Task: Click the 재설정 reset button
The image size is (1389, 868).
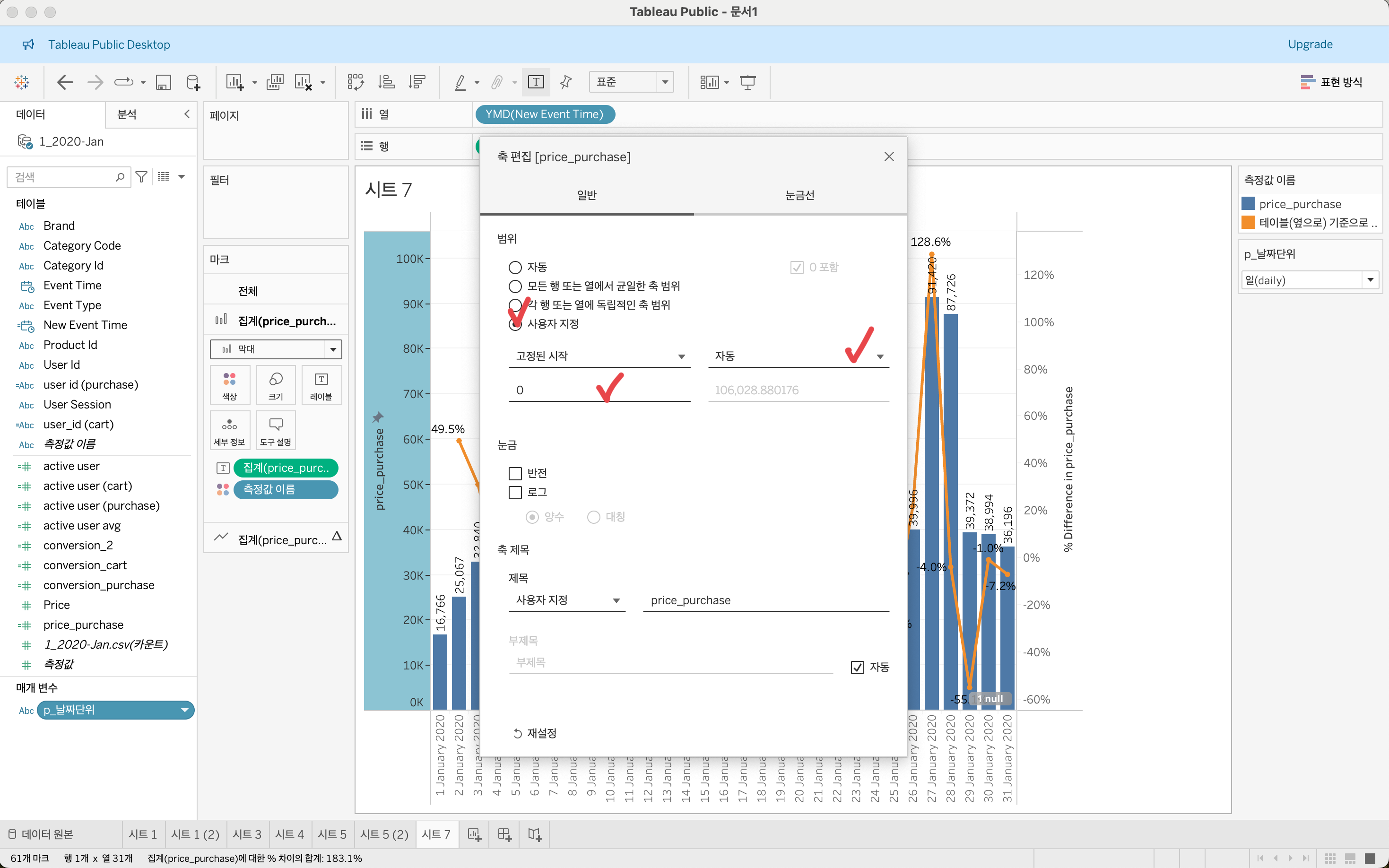Action: click(535, 733)
